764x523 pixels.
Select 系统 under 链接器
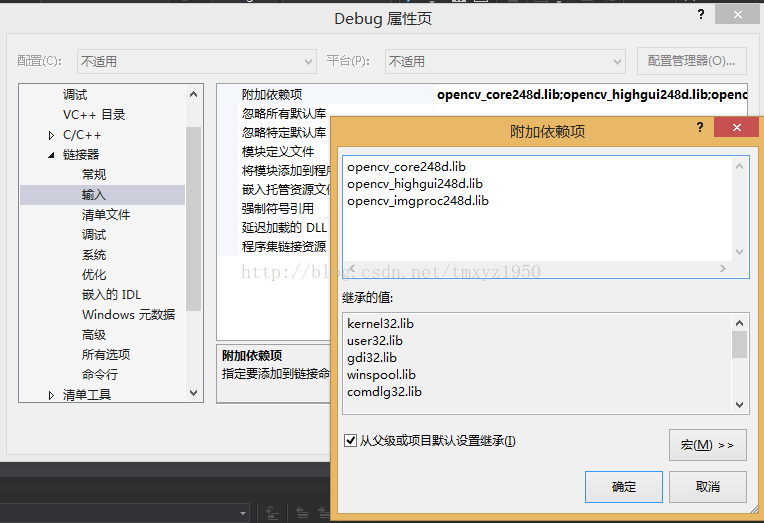(94, 255)
